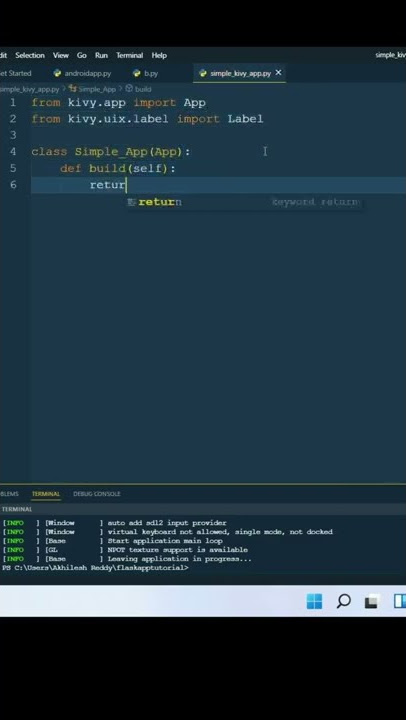Image resolution: width=406 pixels, height=720 pixels.
Task: Switch to the TERMINAL panel tab
Action: [x=46, y=494]
